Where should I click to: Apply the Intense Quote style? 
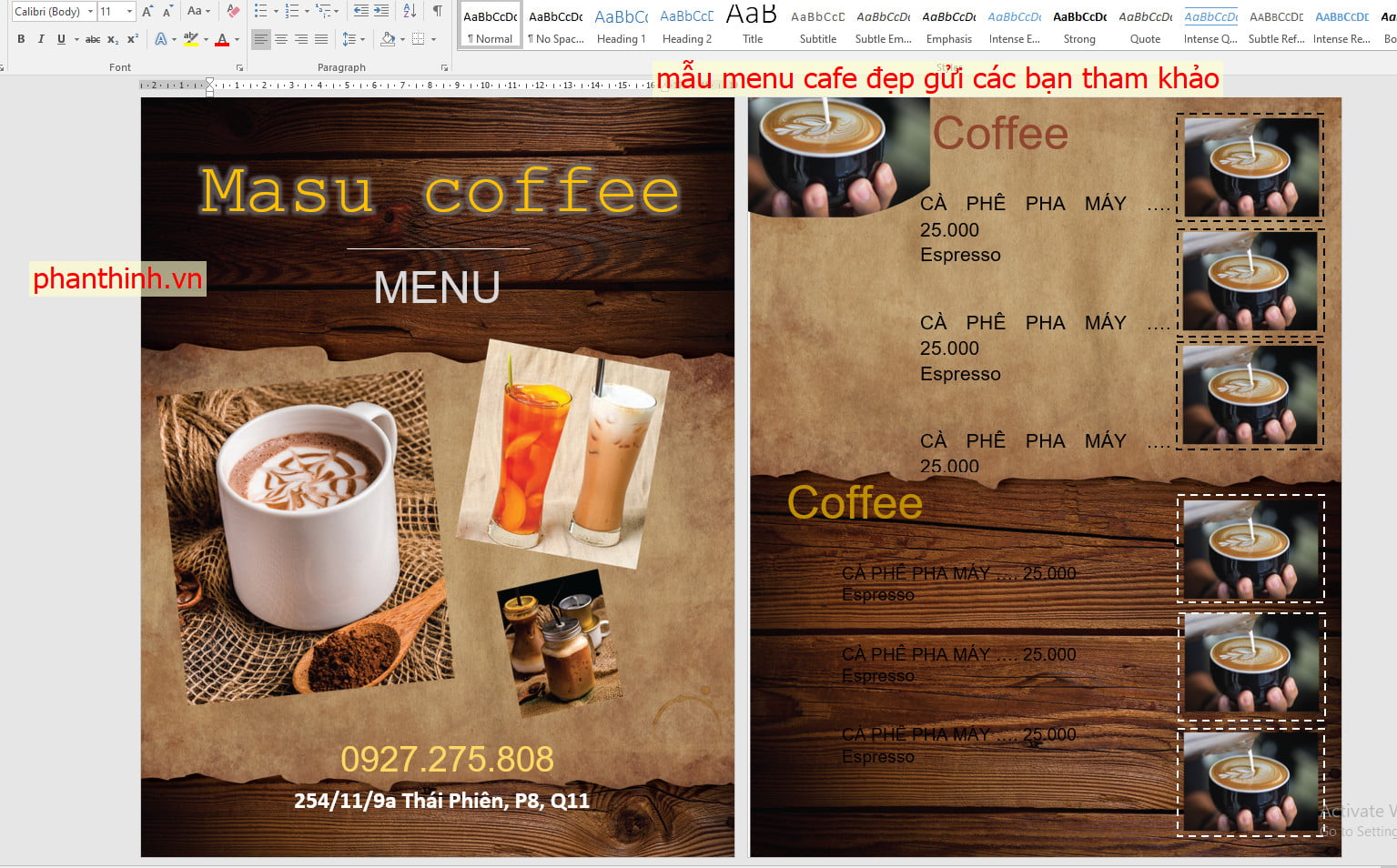point(1211,25)
